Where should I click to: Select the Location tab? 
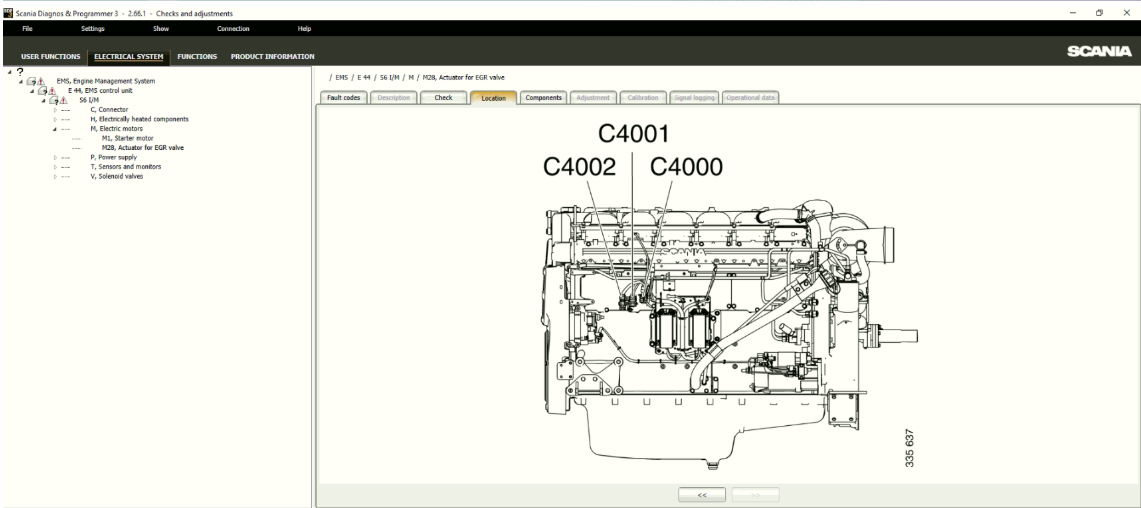pos(493,98)
